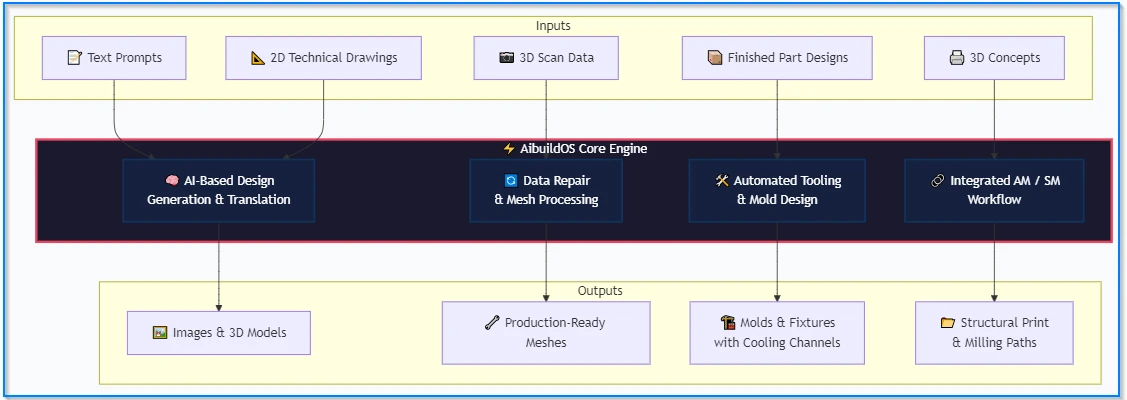
Task: Click the refresh icon in Data Repair node
Action: point(511,181)
